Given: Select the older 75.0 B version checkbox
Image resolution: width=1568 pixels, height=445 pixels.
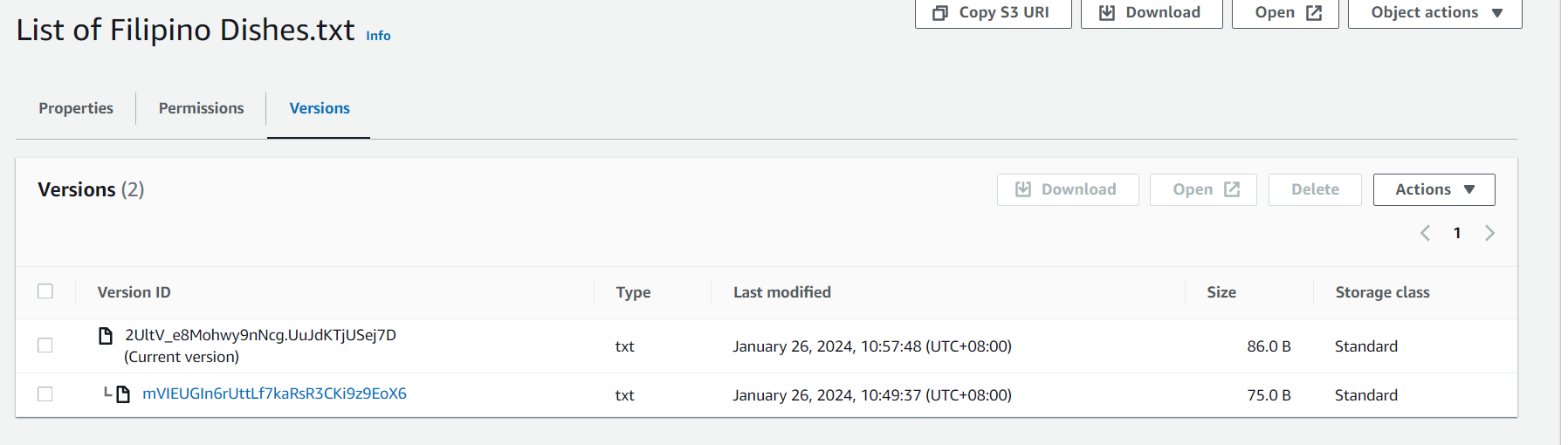Looking at the screenshot, I should tap(45, 394).
